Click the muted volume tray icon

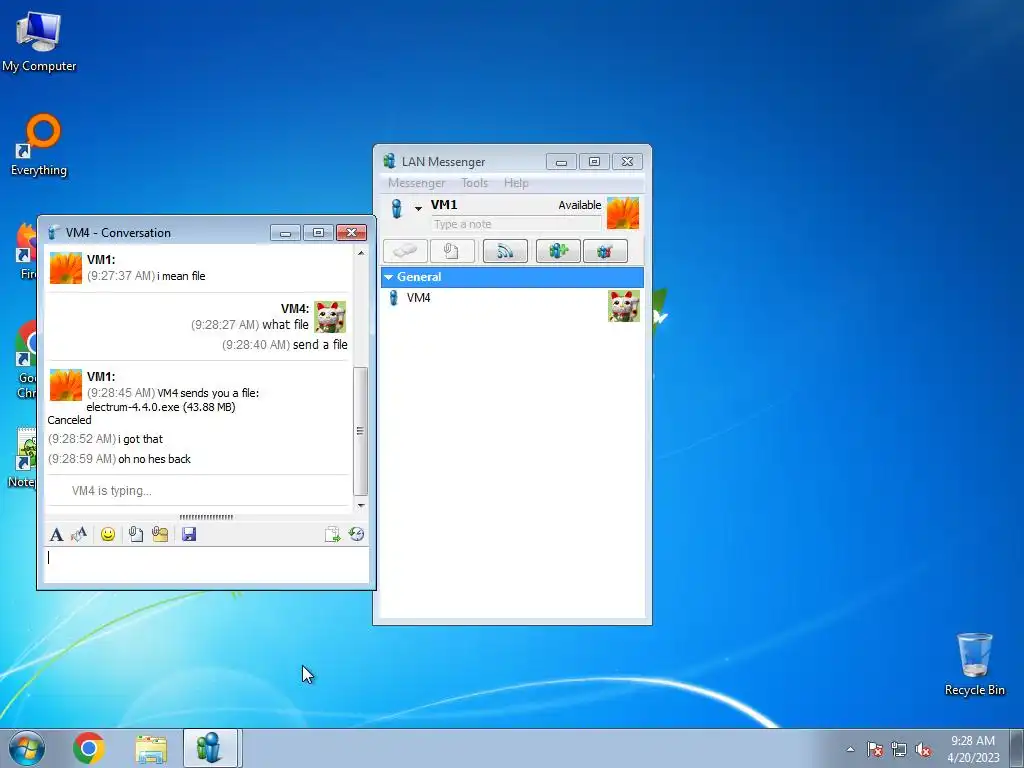[x=923, y=749]
